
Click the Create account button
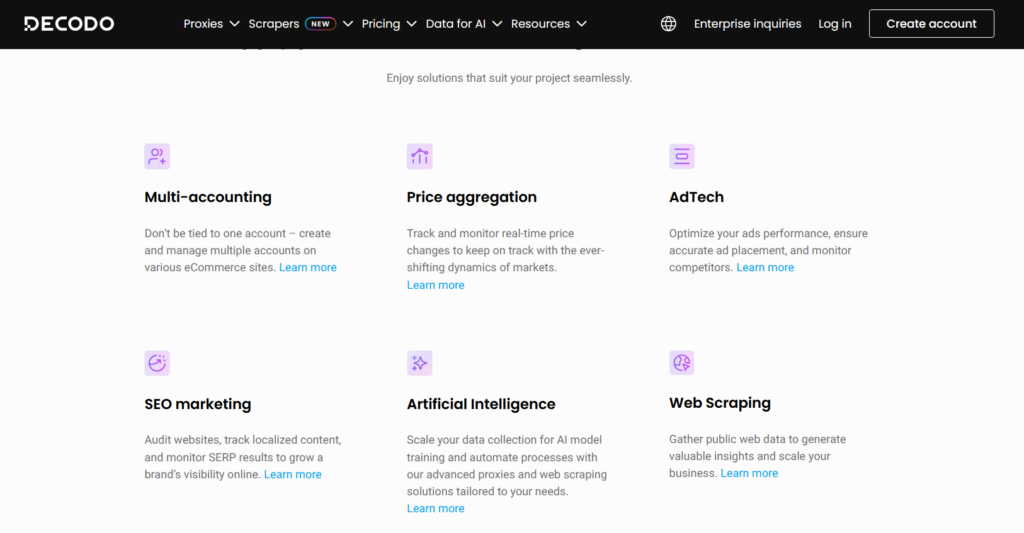coord(931,24)
